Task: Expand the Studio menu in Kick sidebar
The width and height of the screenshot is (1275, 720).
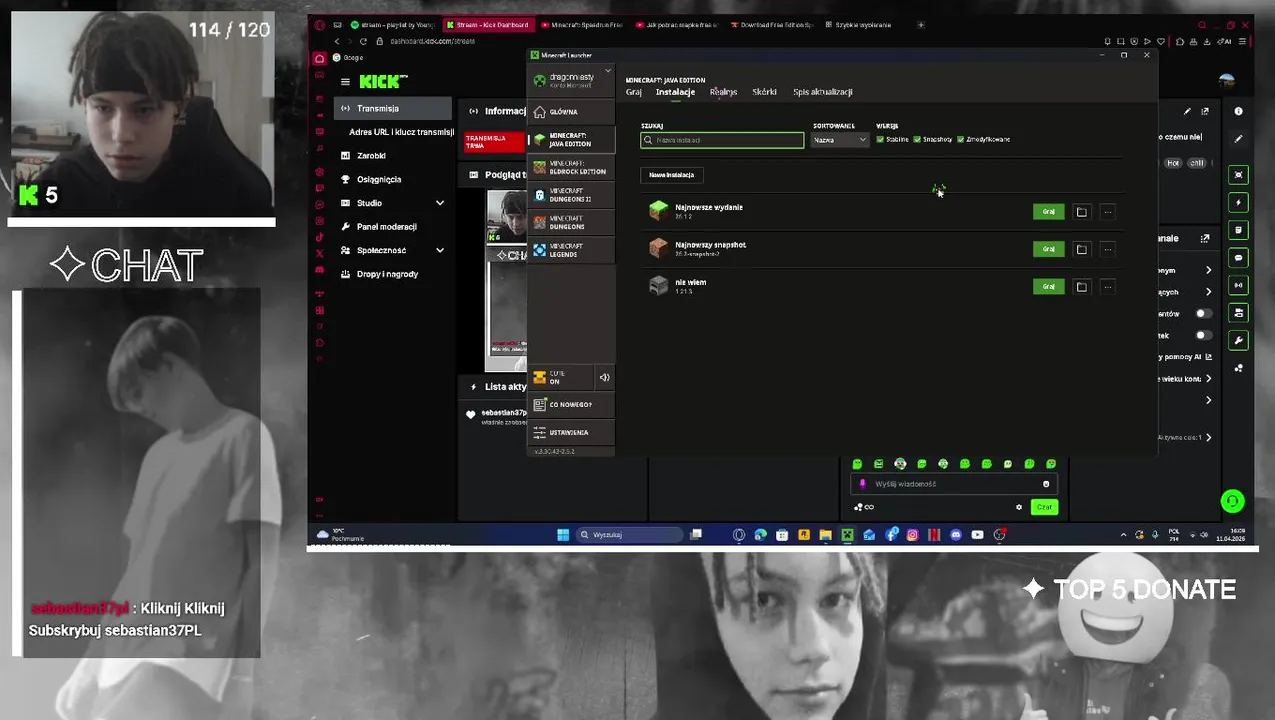Action: (439, 203)
